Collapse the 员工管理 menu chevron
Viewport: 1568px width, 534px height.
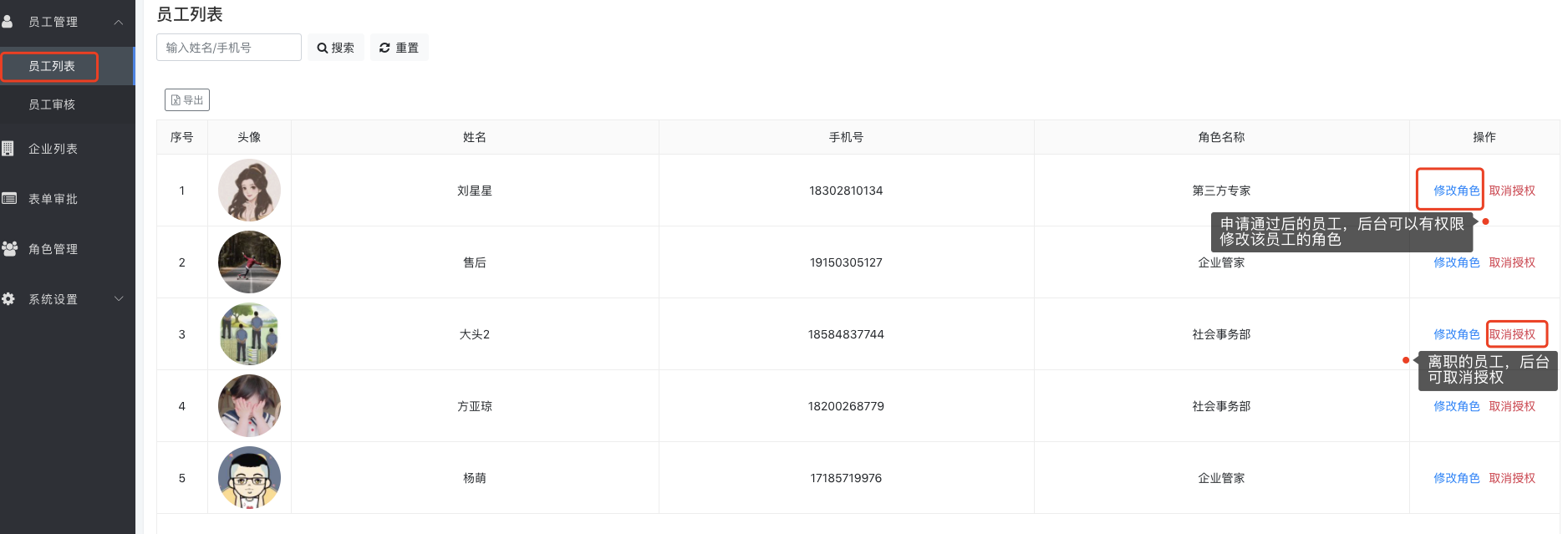(x=119, y=22)
